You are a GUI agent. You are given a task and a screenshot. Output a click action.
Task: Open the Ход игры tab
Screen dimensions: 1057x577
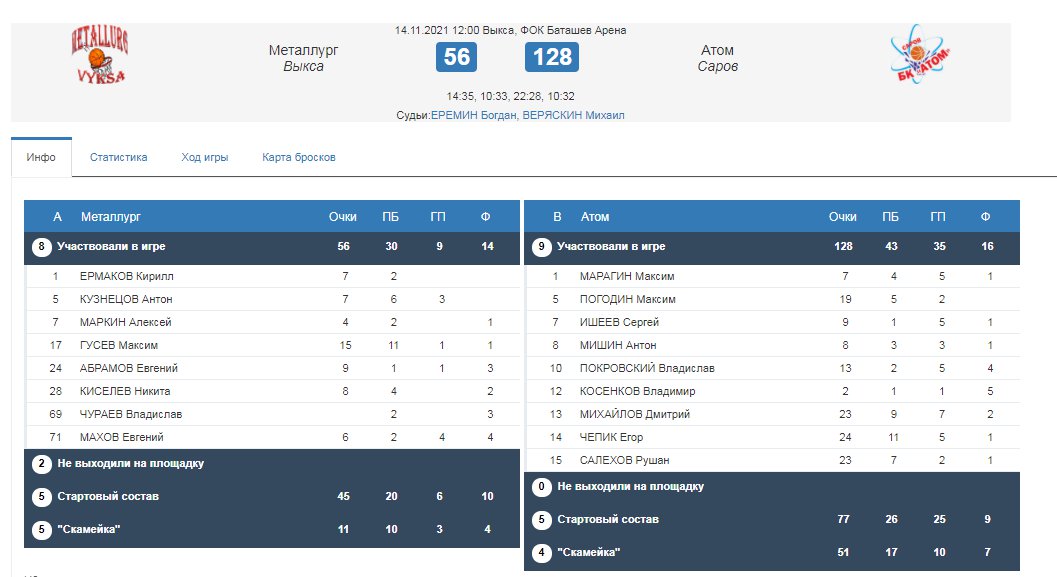pyautogui.click(x=205, y=157)
